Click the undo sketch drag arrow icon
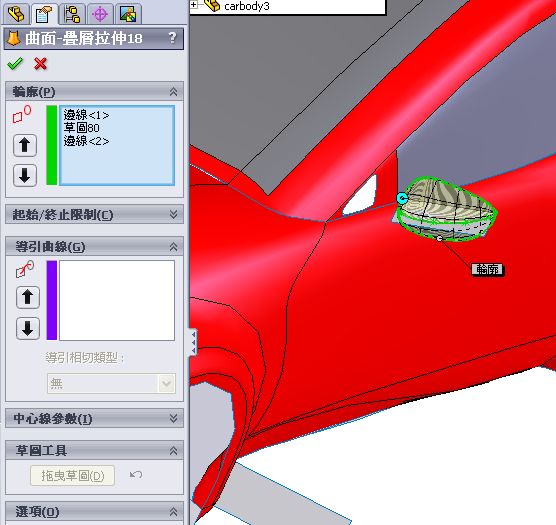Viewport: 556px width, 525px height. coord(136,474)
